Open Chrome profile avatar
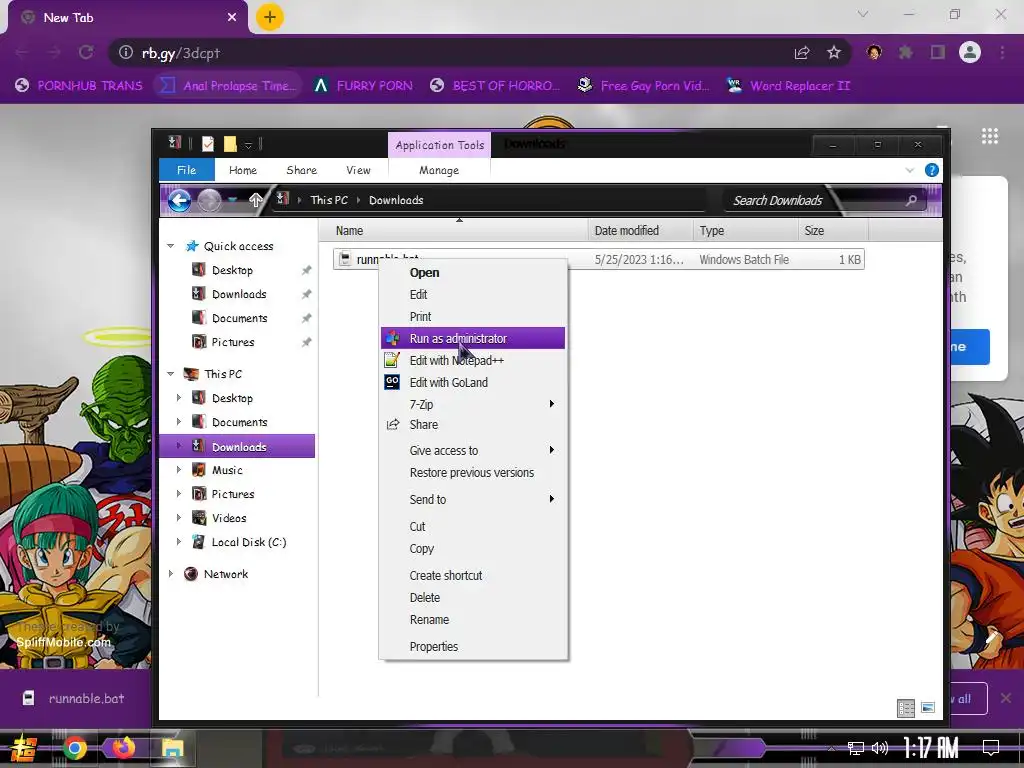Viewport: 1024px width, 768px height. click(970, 52)
